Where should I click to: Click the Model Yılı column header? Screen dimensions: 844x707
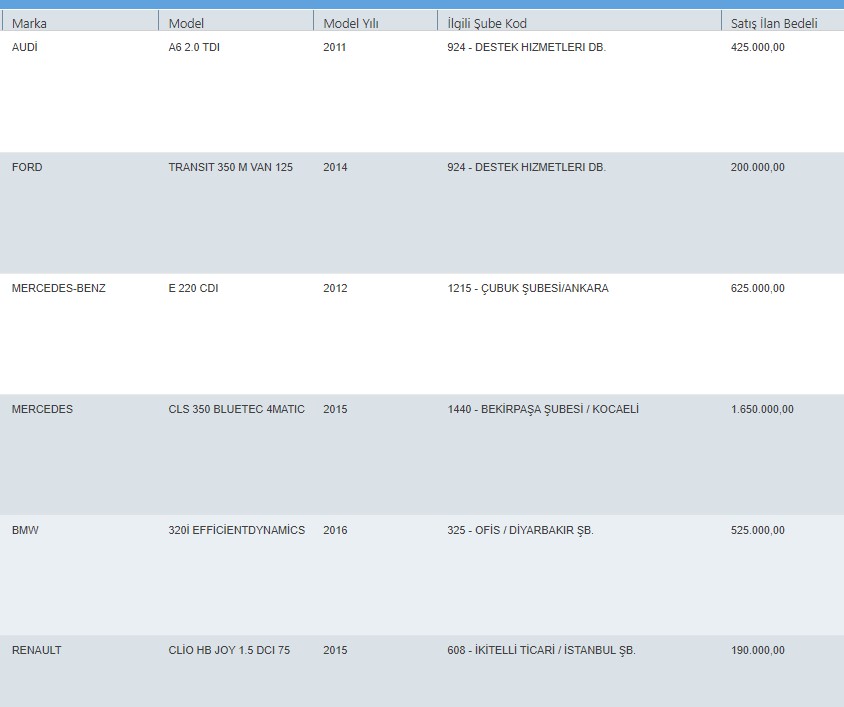tap(350, 23)
